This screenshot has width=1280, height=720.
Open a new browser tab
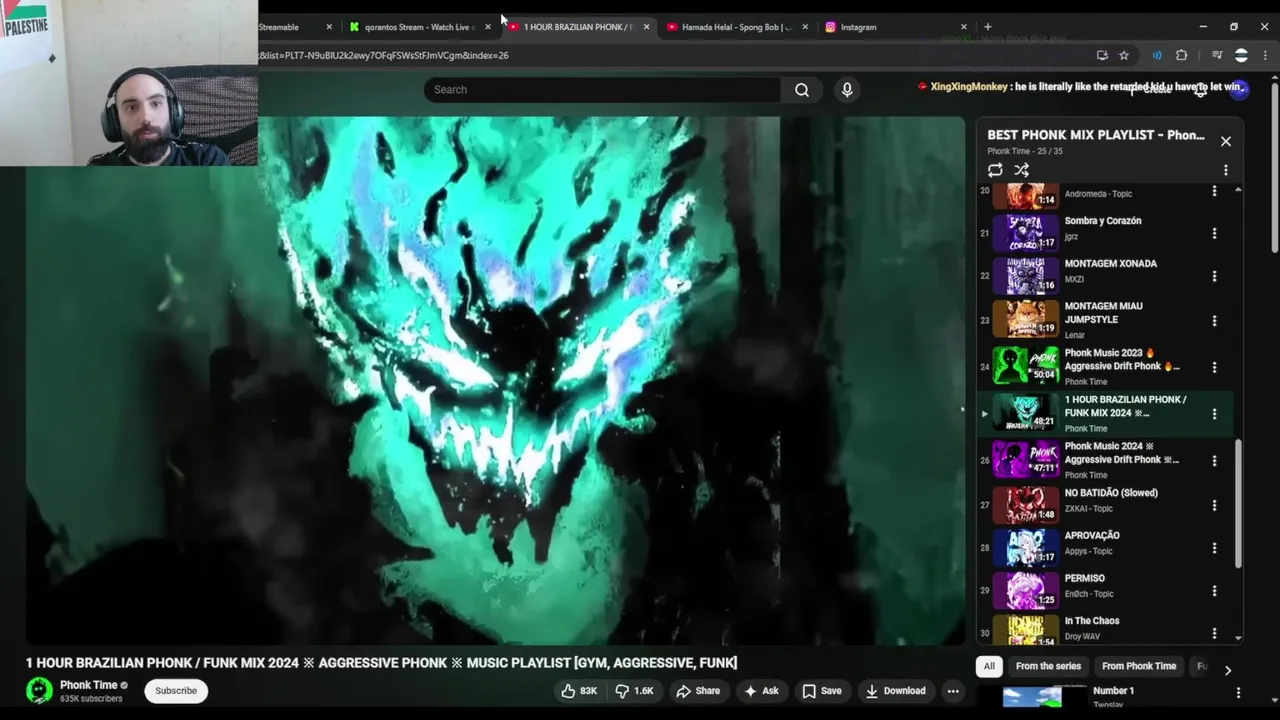pyautogui.click(x=987, y=27)
